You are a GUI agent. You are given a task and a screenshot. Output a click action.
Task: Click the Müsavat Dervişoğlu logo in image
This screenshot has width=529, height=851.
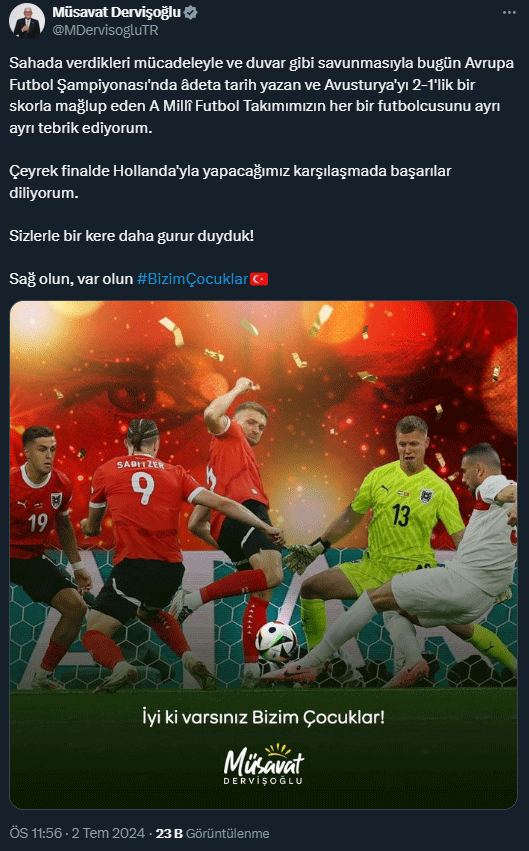264,764
